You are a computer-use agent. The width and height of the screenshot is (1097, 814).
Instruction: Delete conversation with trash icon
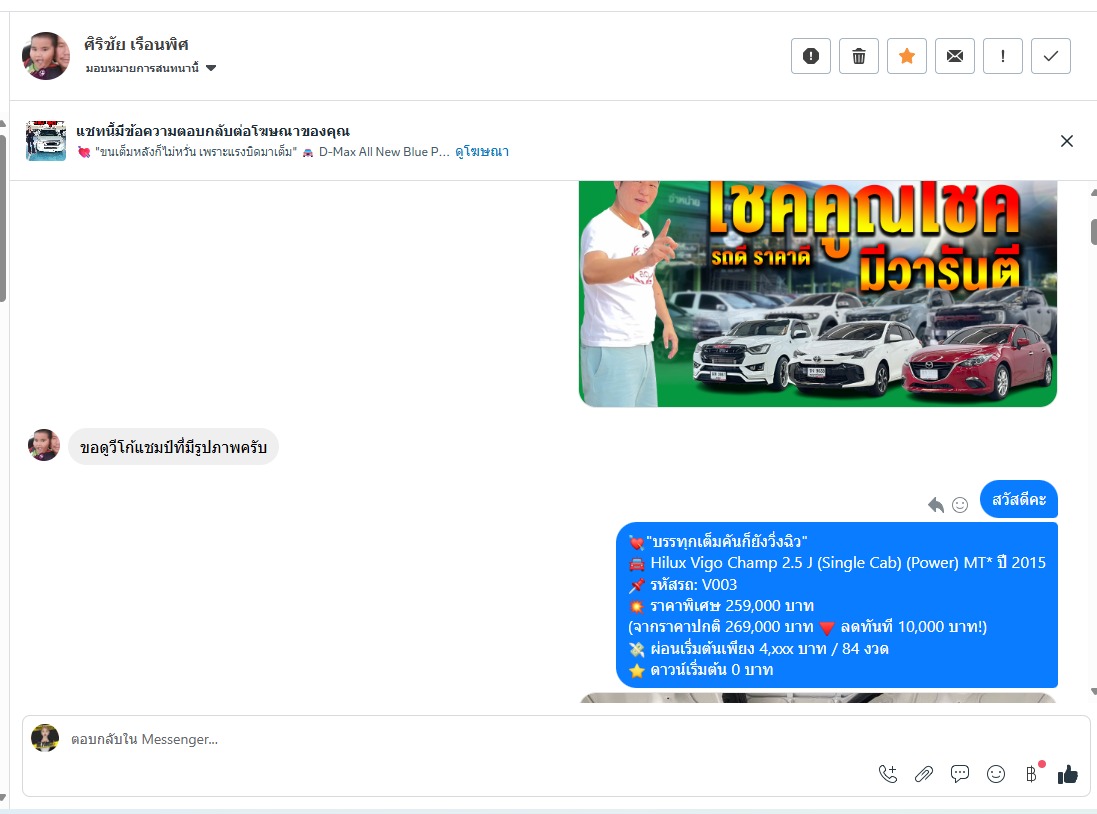[x=858, y=56]
